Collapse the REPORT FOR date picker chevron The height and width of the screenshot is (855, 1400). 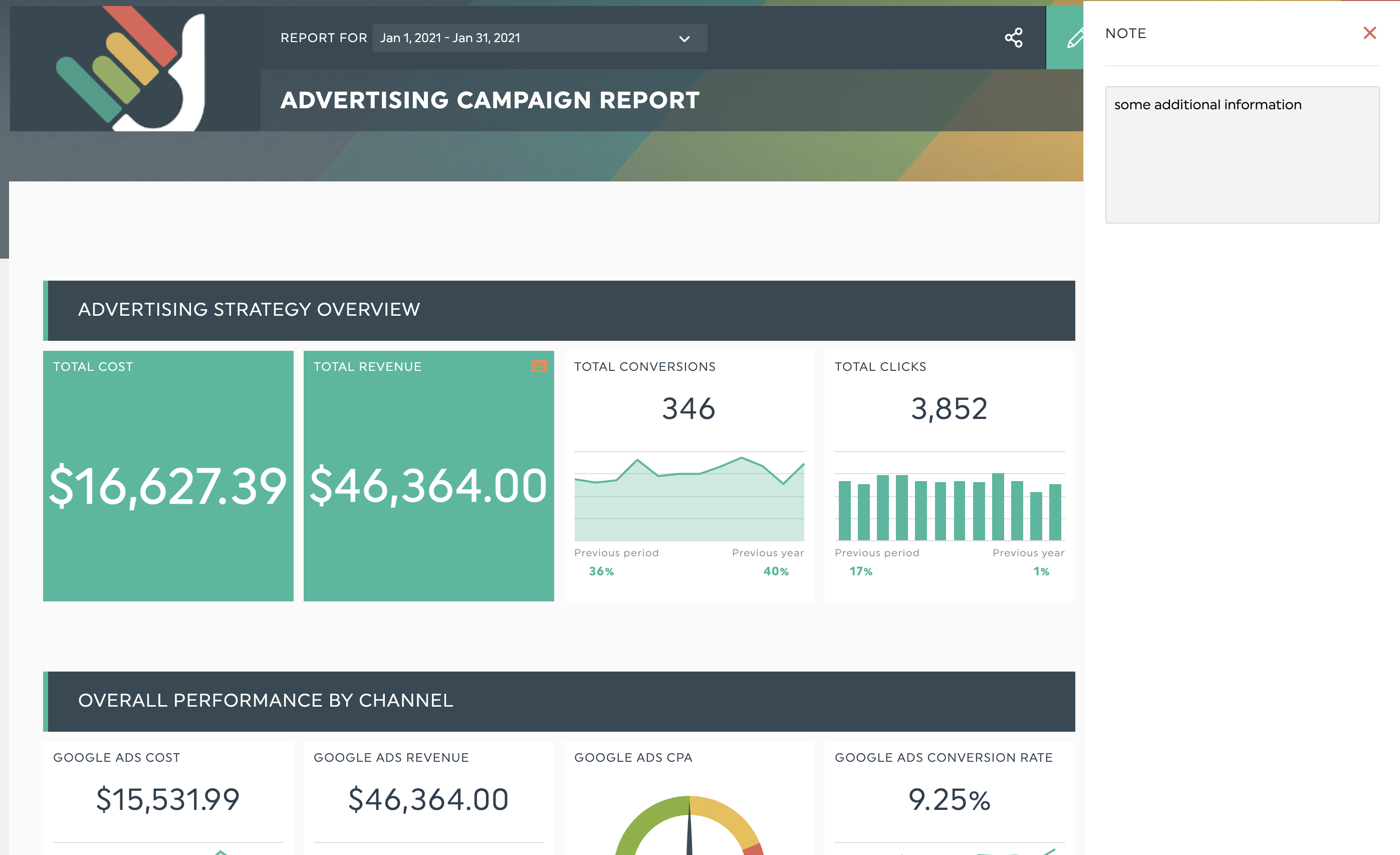click(x=683, y=38)
